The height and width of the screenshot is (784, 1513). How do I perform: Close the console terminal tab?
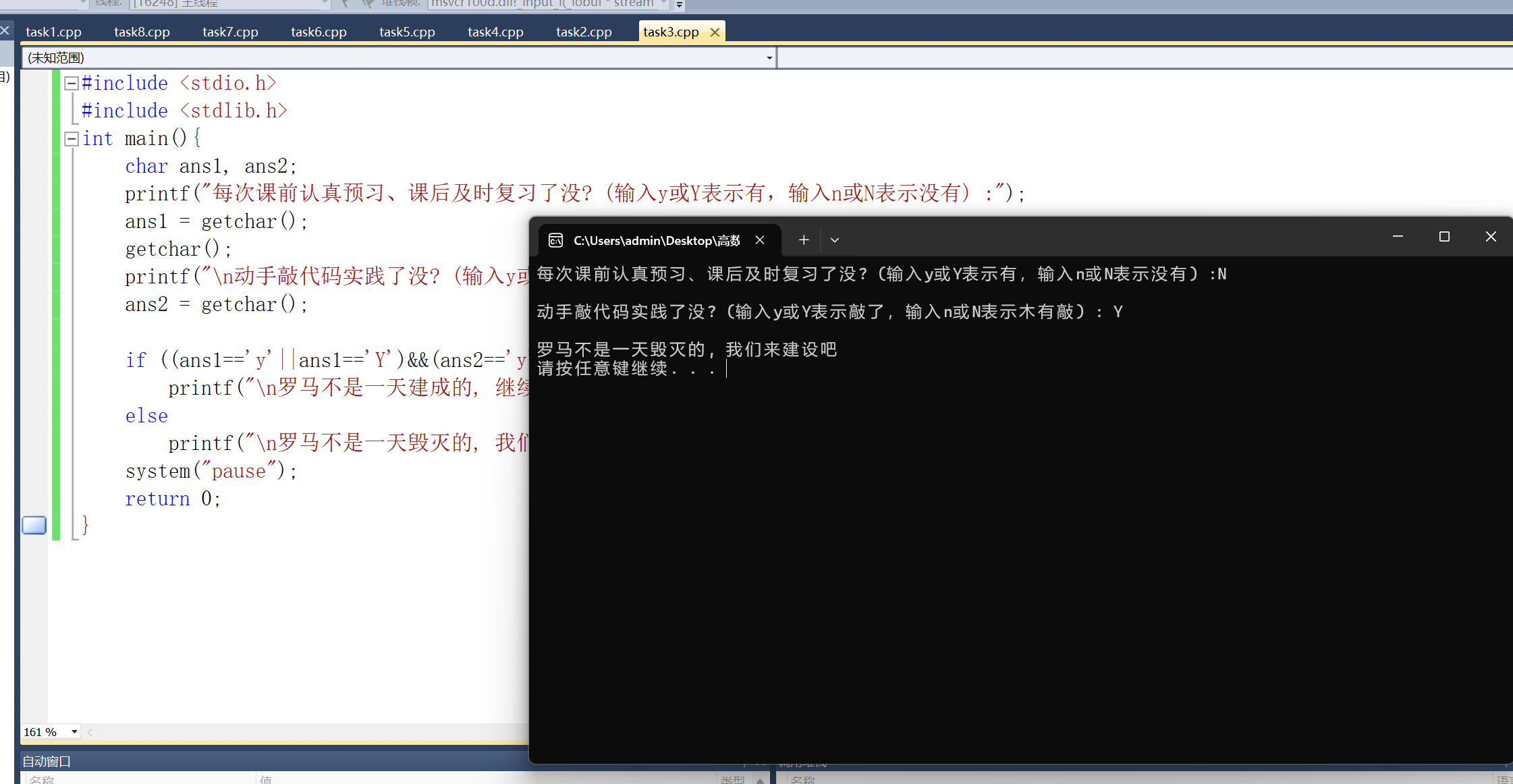pos(760,240)
